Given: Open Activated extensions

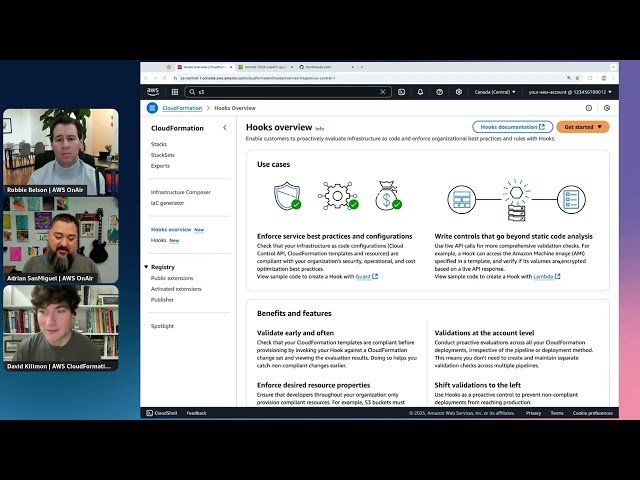Looking at the screenshot, I should tap(176, 289).
